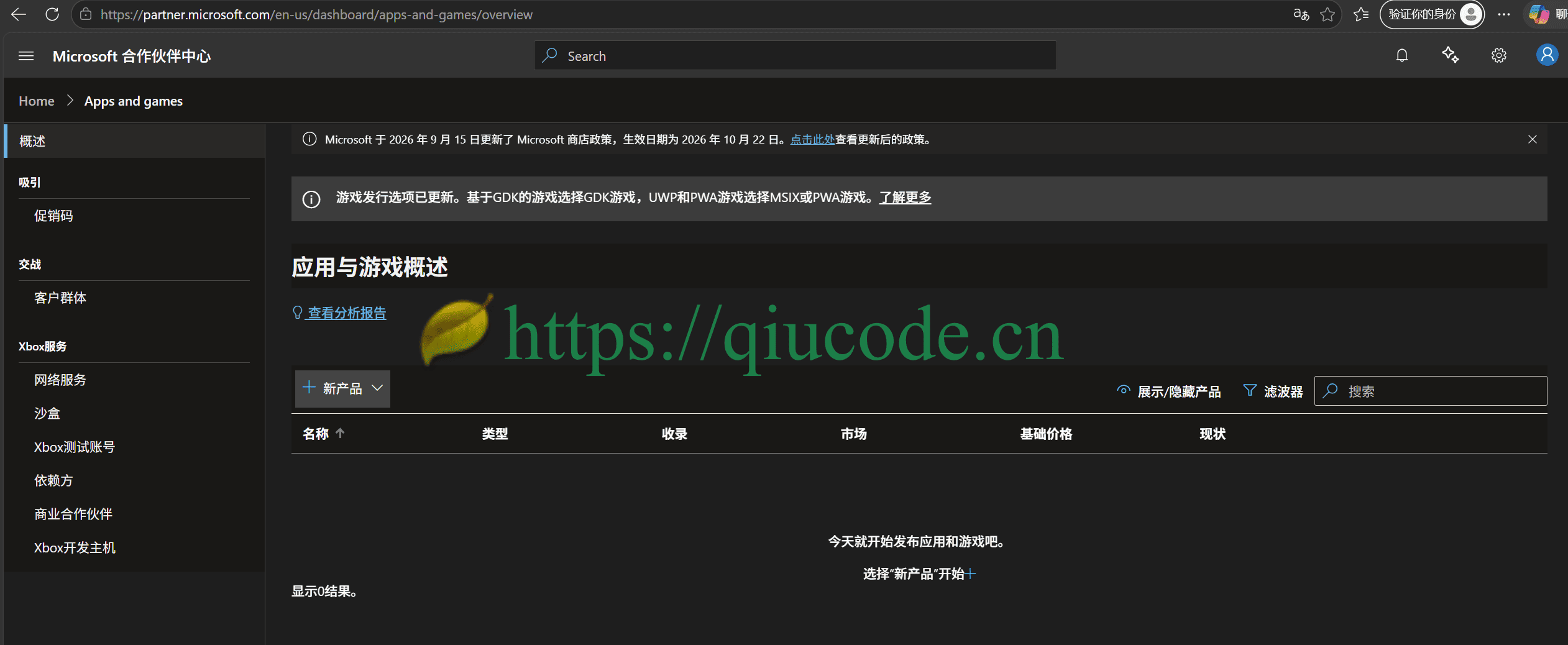Image resolution: width=1568 pixels, height=645 pixels.
Task: View site info via the lock icon
Action: pyautogui.click(x=86, y=14)
